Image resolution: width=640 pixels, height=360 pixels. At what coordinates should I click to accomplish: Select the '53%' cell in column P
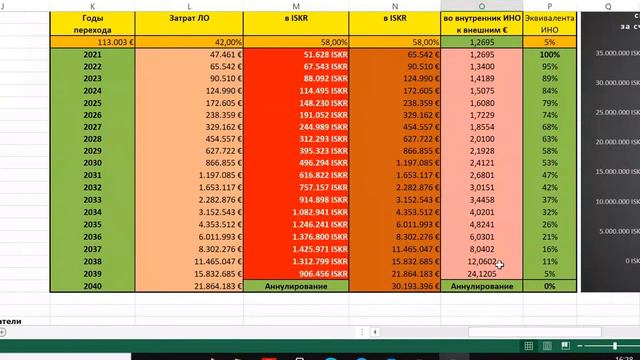click(x=549, y=163)
